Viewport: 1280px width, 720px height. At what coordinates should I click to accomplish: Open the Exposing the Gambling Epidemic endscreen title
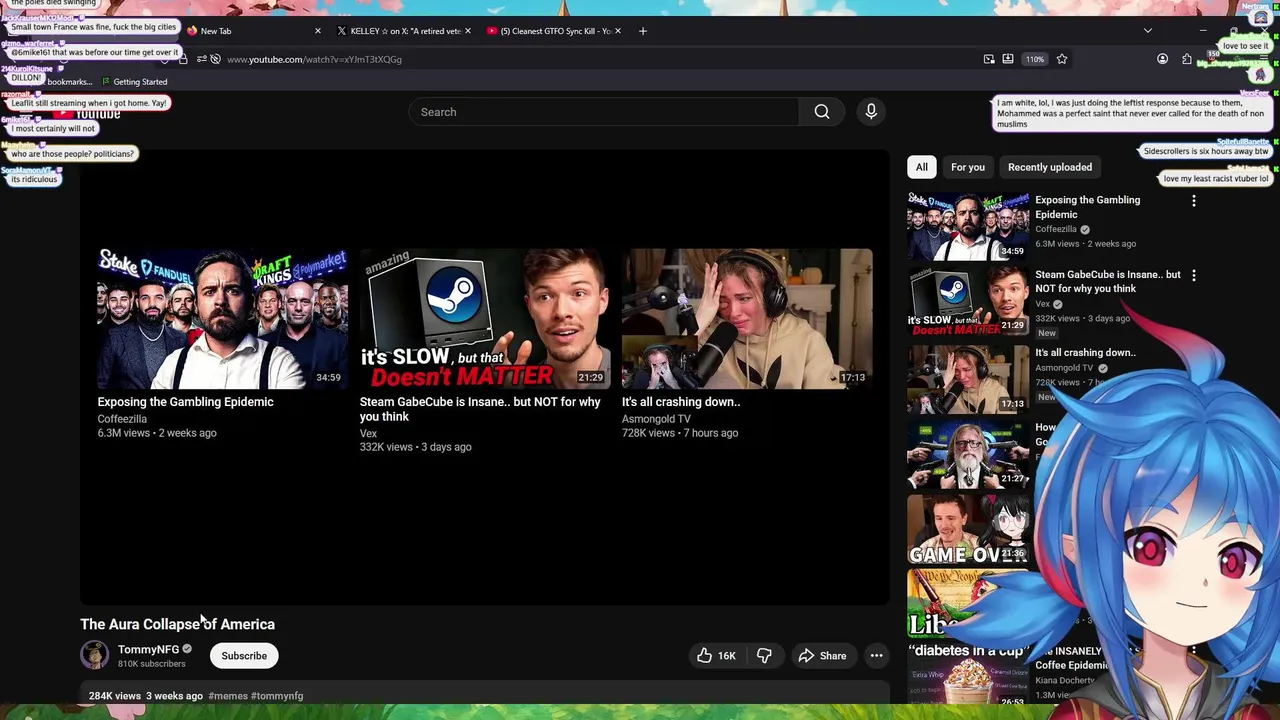pyautogui.click(x=185, y=402)
